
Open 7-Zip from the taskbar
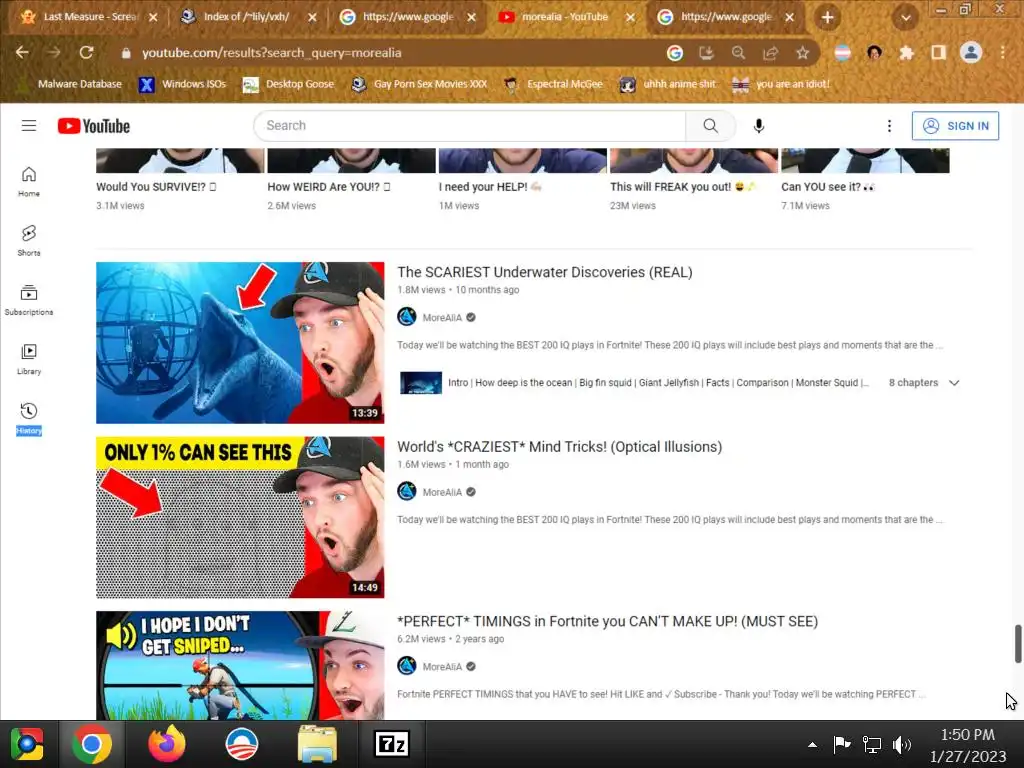(x=391, y=744)
